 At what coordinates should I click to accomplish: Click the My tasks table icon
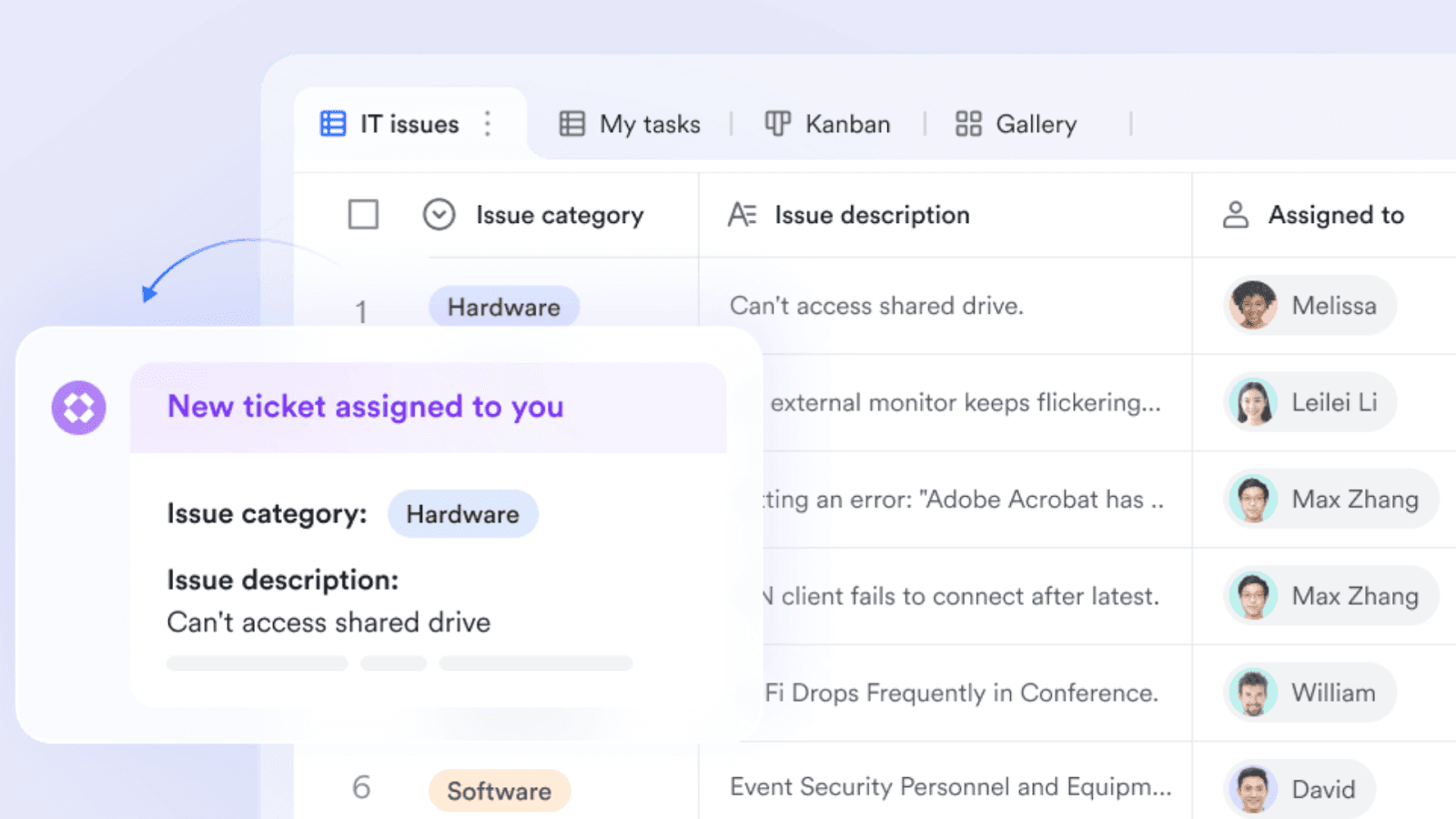tap(571, 123)
